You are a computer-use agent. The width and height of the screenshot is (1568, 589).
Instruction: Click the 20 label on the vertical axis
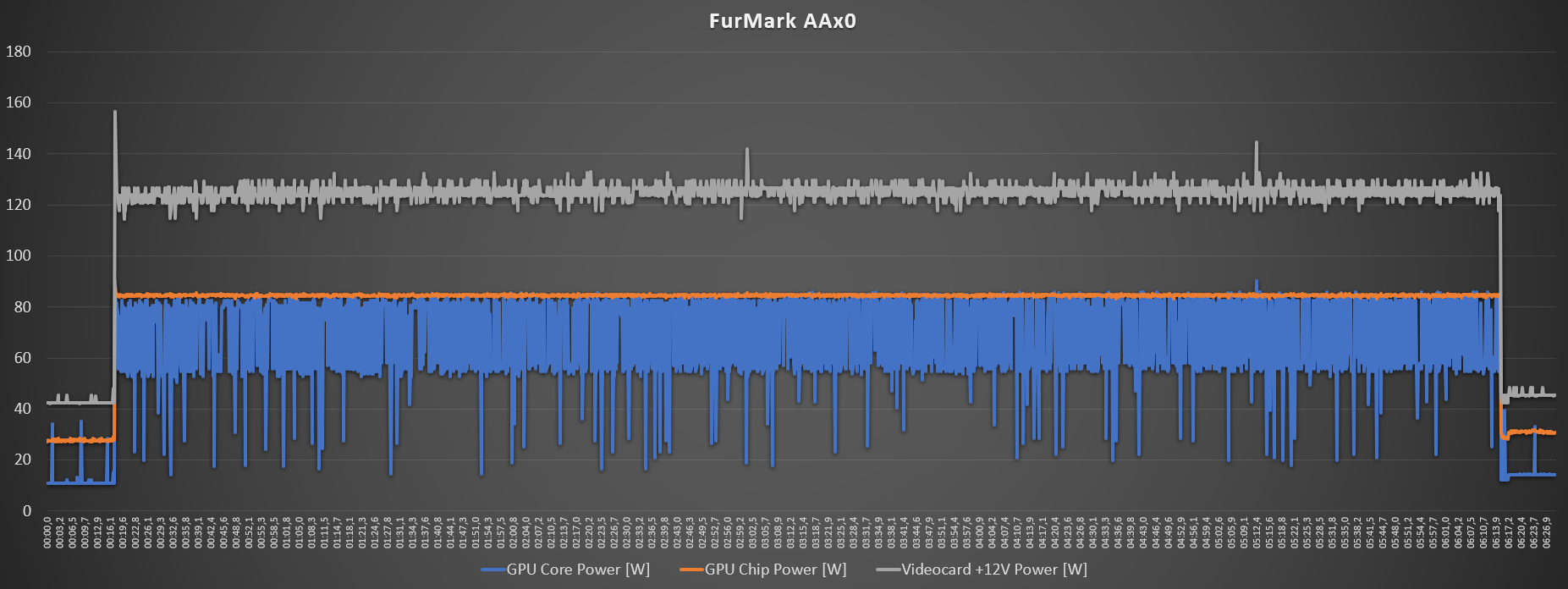[x=22, y=460]
